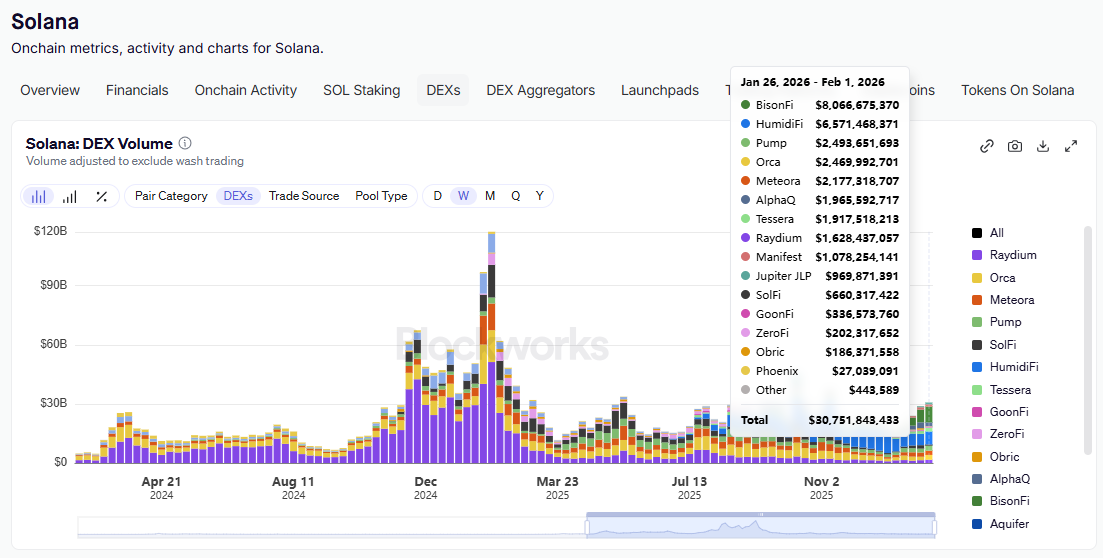Image resolution: width=1103 pixels, height=558 pixels.
Task: Switch to percentage chart view
Action: [x=101, y=196]
